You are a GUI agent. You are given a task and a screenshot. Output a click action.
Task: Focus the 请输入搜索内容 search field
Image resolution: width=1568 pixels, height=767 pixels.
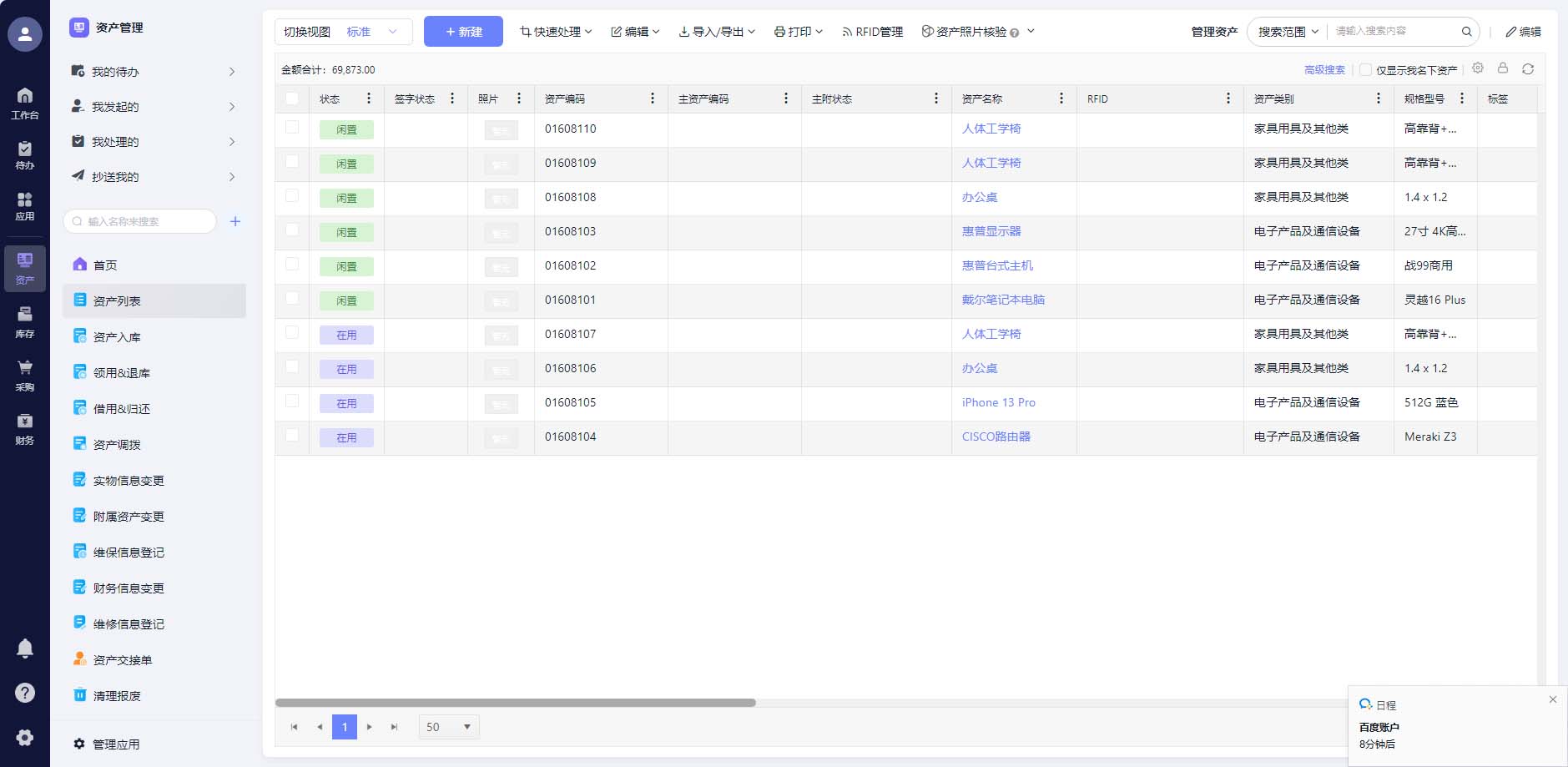click(1394, 31)
